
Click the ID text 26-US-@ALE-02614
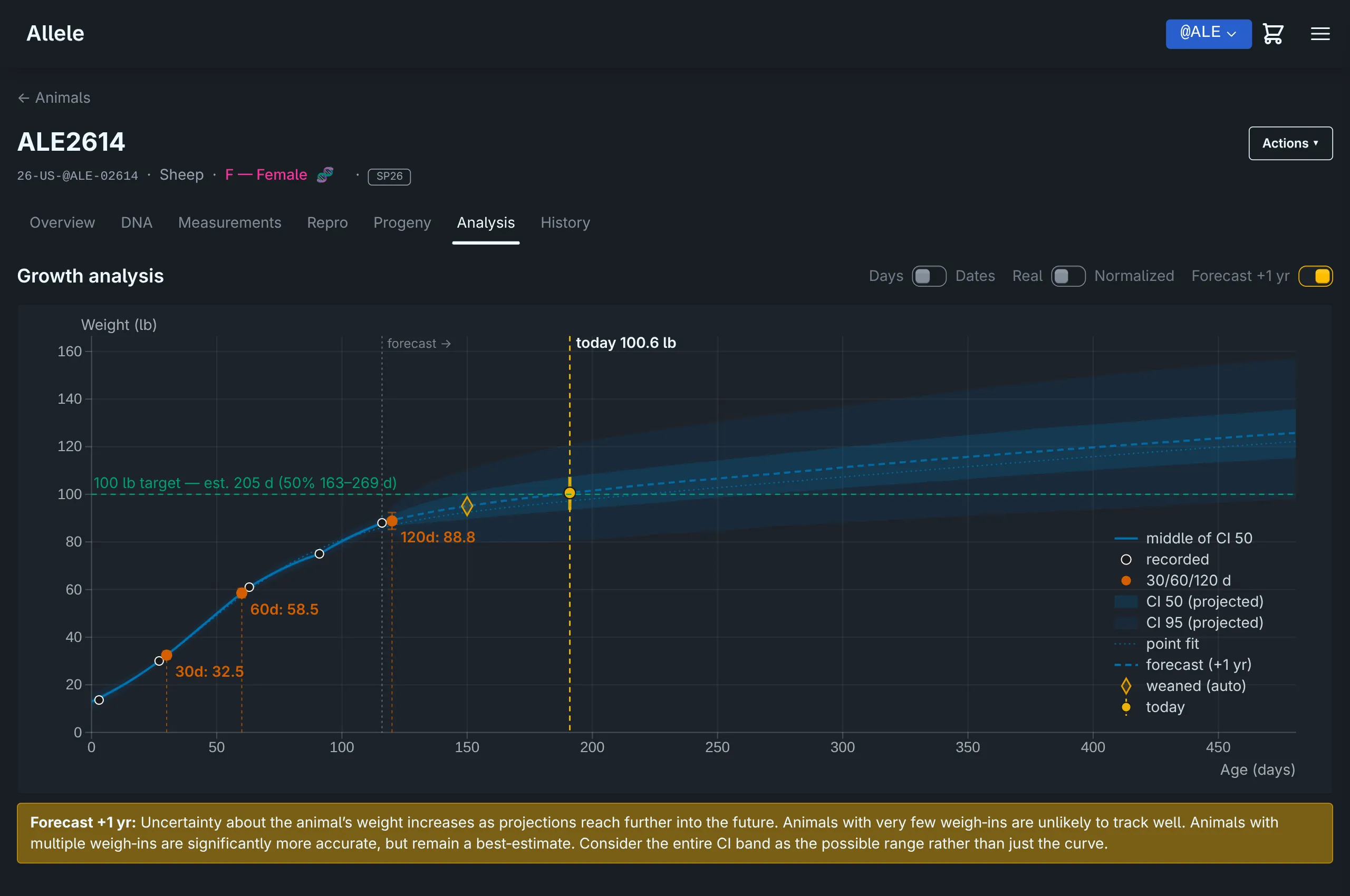tap(78, 176)
